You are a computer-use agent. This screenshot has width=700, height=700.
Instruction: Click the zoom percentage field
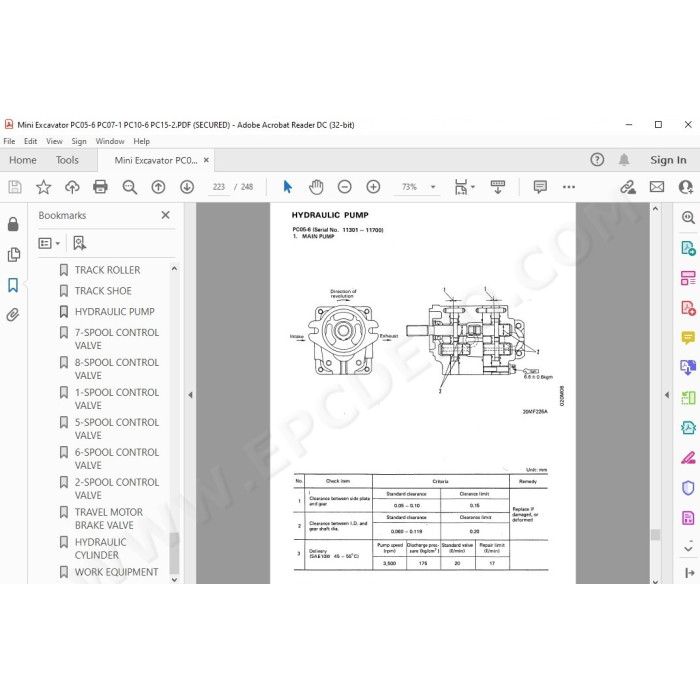point(410,187)
